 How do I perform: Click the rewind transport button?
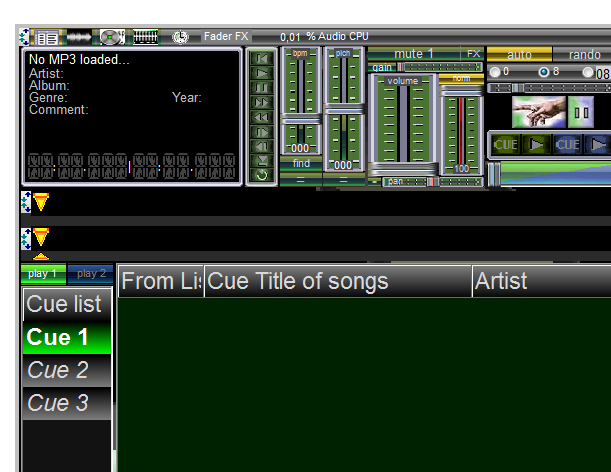tap(261, 117)
